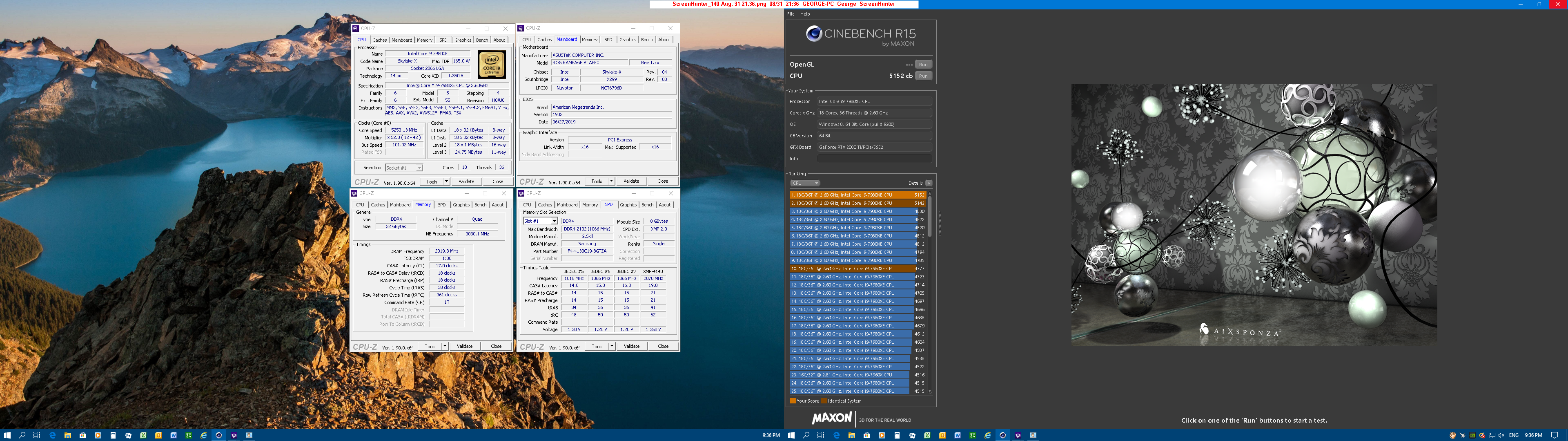Select the active Cinebench icon on the taskbar beneath Cinebench
This screenshot has height=441, width=1568.
tap(1003, 435)
